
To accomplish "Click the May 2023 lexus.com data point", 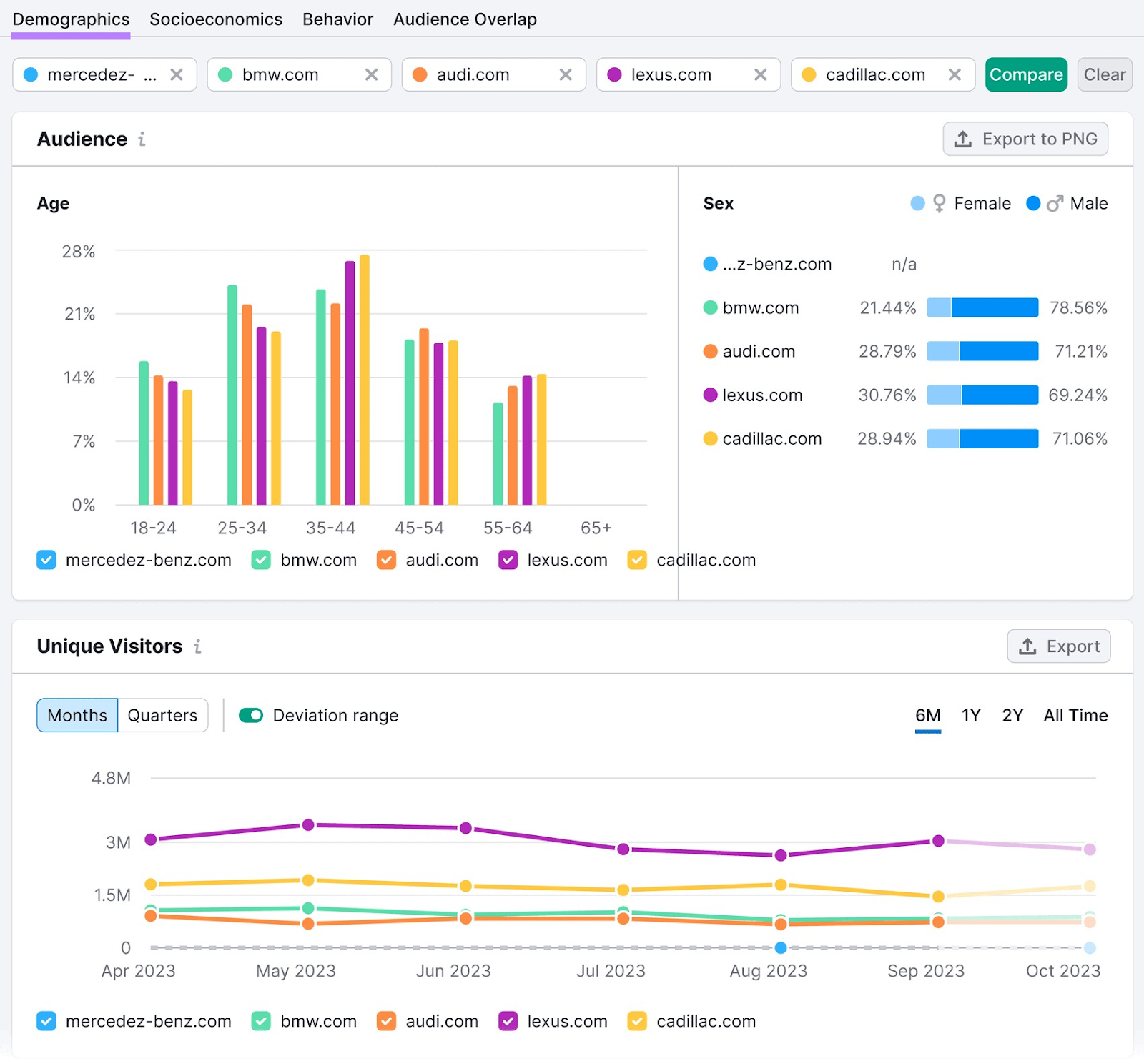I will click(x=307, y=824).
